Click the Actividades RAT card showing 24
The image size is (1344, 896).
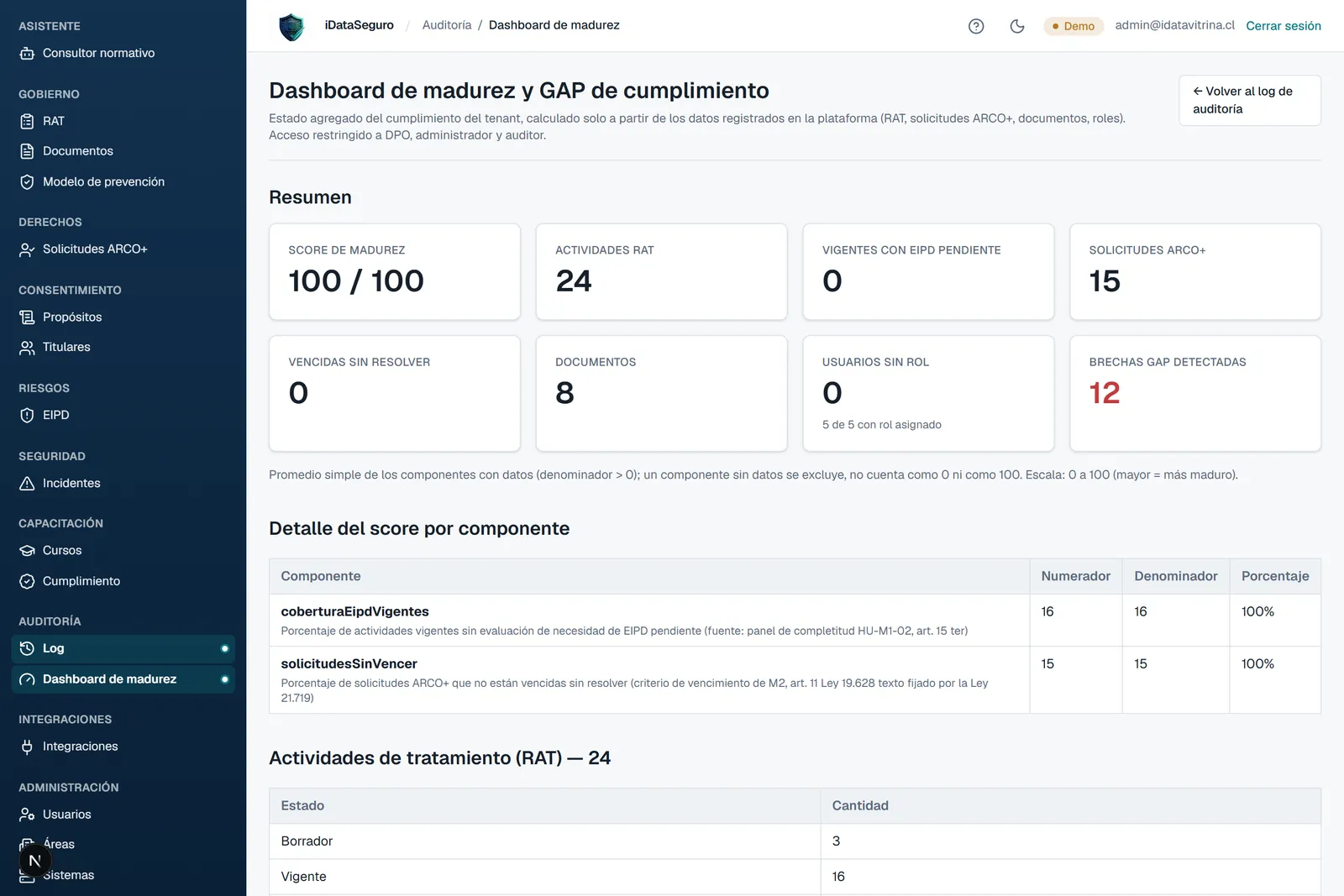(662, 271)
